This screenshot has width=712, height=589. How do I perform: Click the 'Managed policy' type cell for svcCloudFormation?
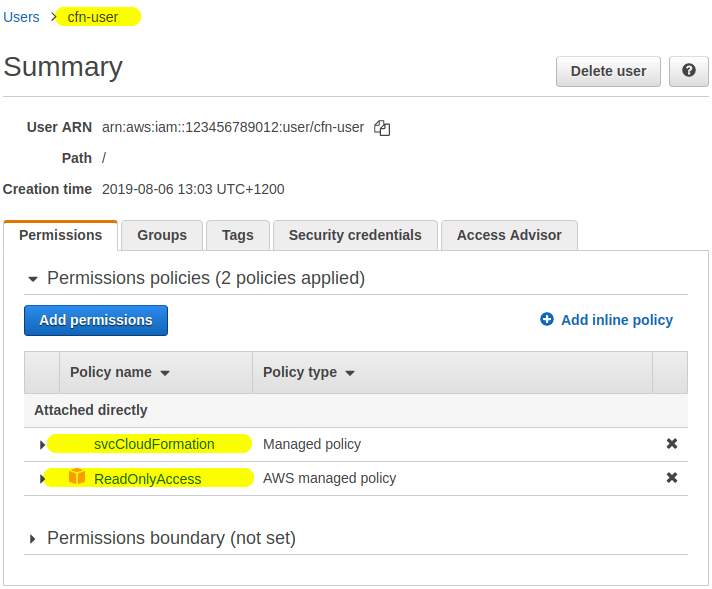[x=312, y=444]
